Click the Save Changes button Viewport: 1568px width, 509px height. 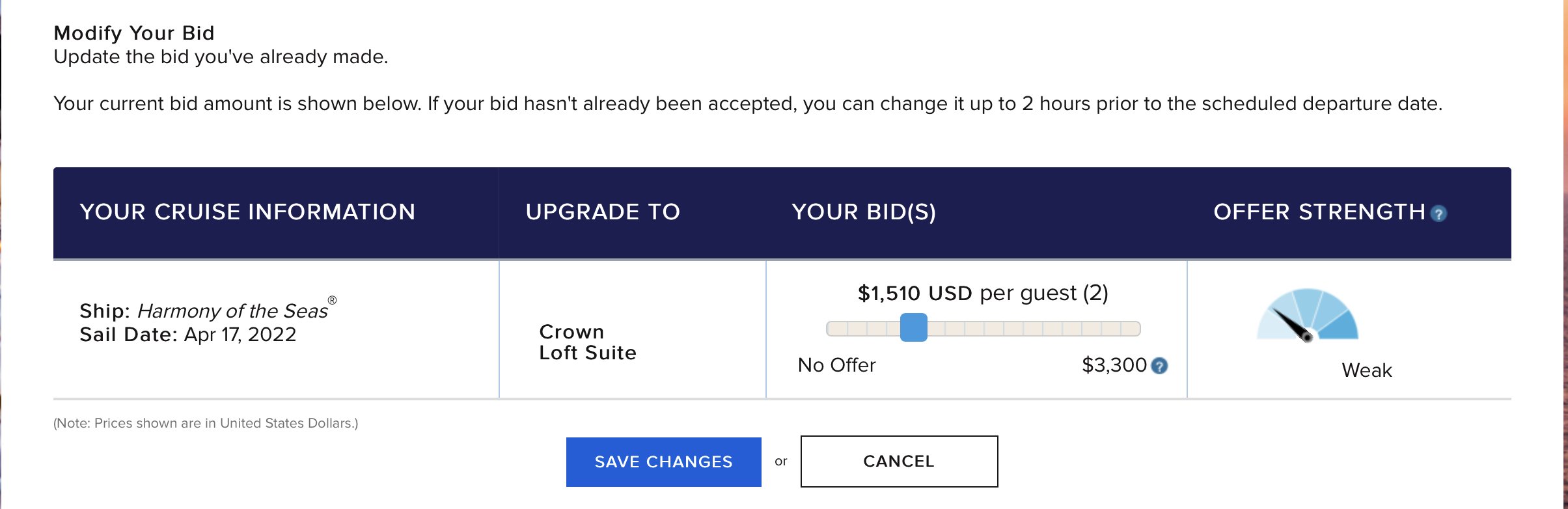pyautogui.click(x=664, y=462)
